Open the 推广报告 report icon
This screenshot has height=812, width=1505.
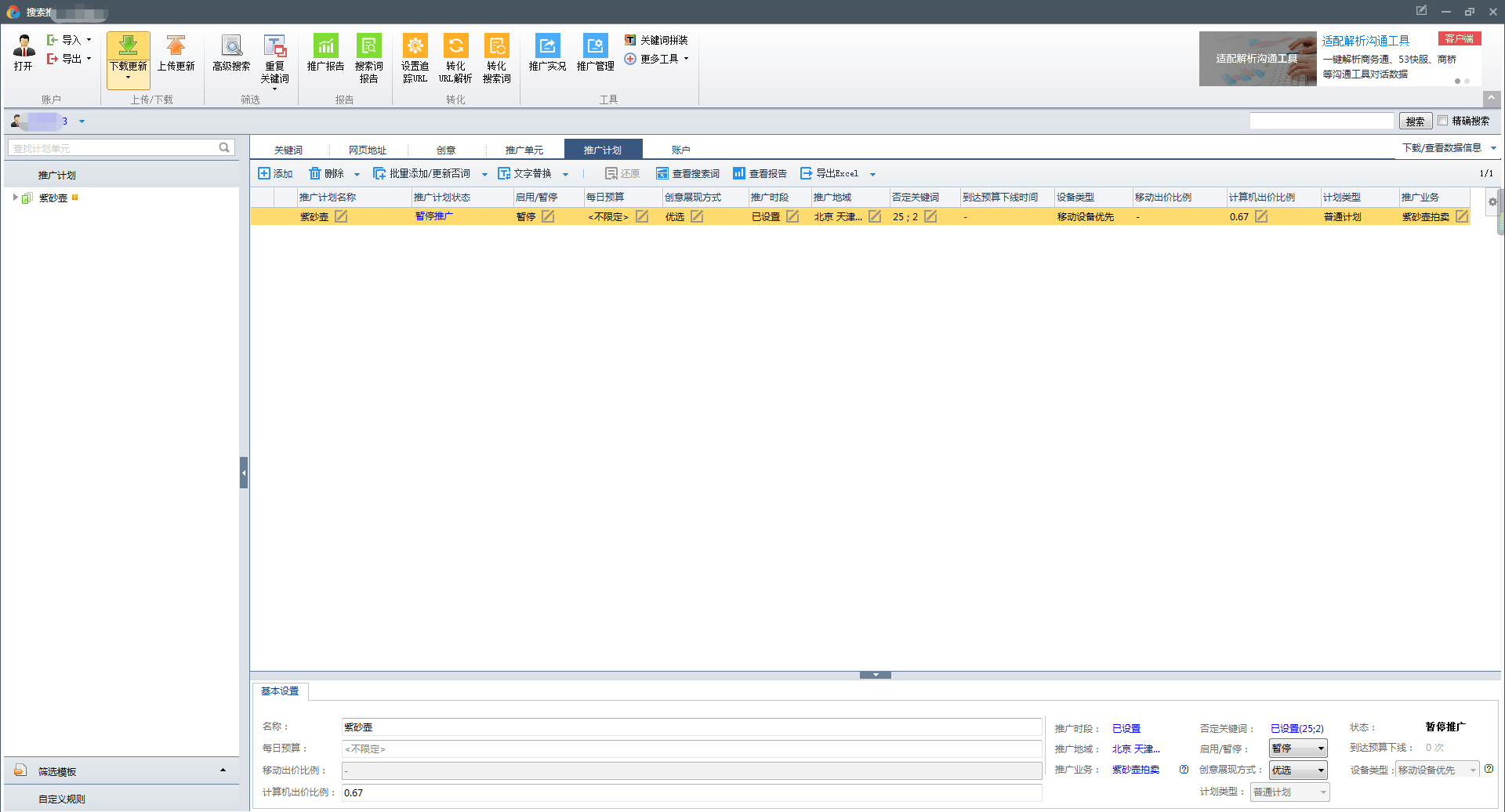325,46
